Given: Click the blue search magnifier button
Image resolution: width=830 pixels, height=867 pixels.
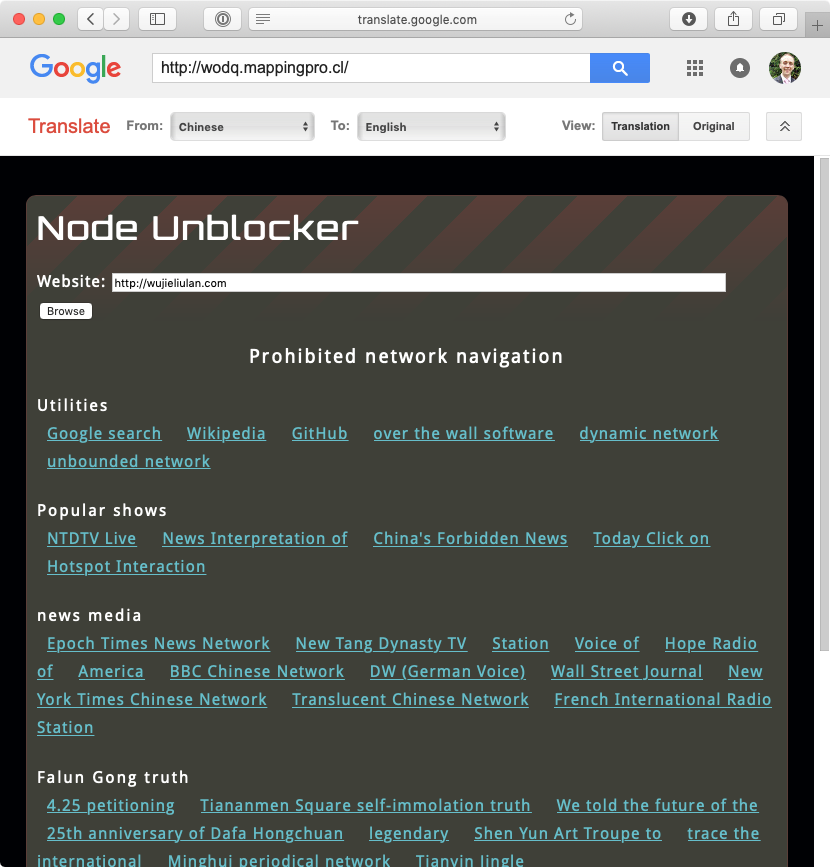Looking at the screenshot, I should coord(619,68).
